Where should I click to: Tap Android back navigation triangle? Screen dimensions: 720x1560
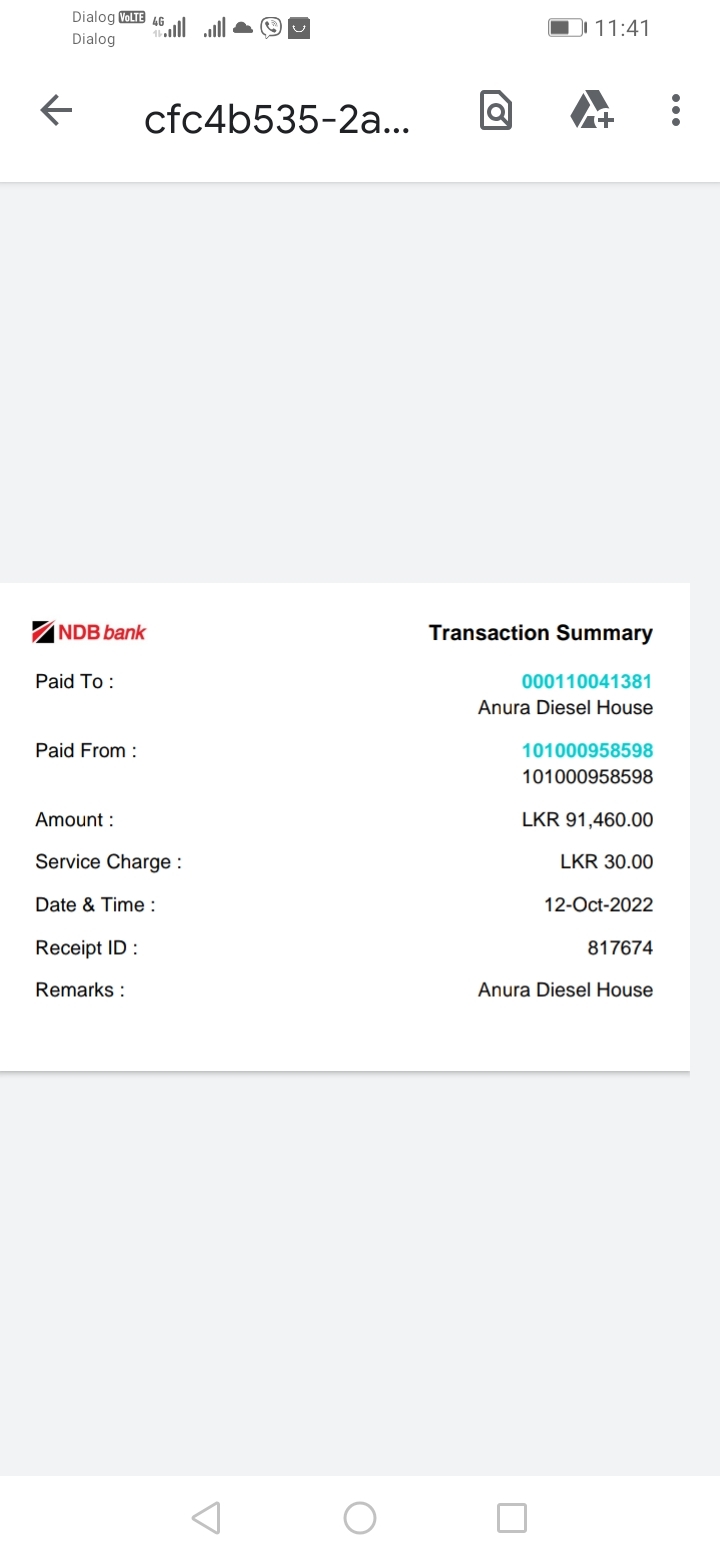[x=206, y=1518]
